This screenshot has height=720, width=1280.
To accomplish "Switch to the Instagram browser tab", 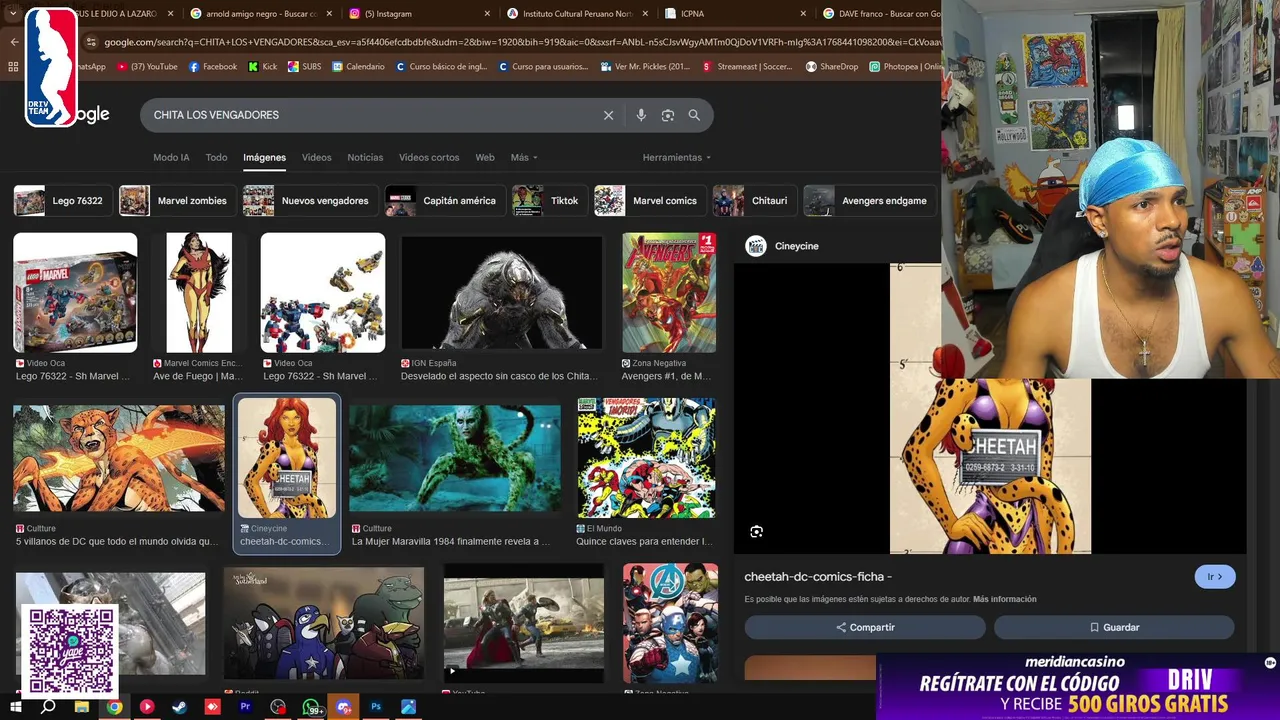I will pyautogui.click(x=420, y=14).
